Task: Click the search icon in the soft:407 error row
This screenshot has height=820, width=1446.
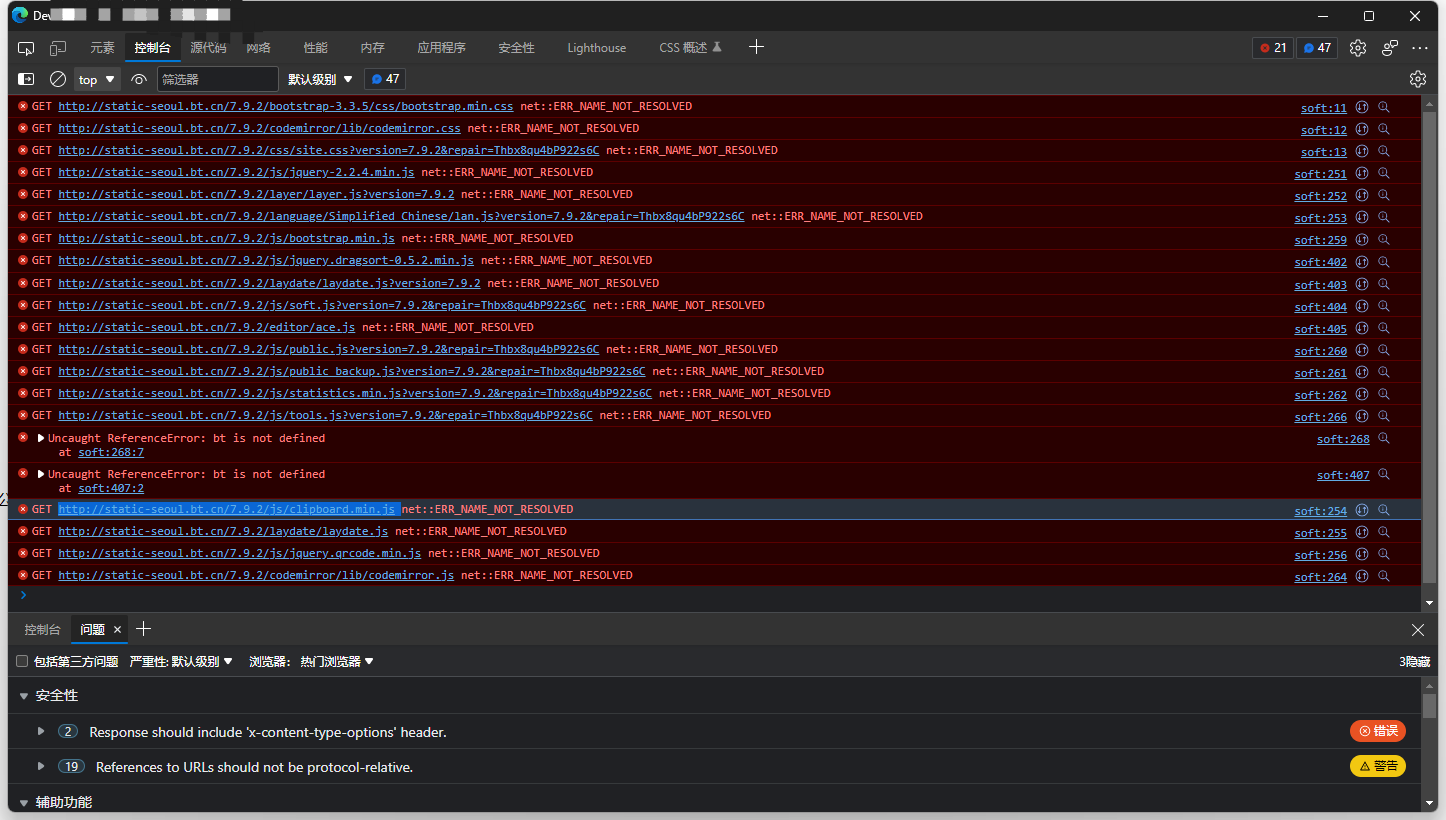Action: click(1384, 475)
